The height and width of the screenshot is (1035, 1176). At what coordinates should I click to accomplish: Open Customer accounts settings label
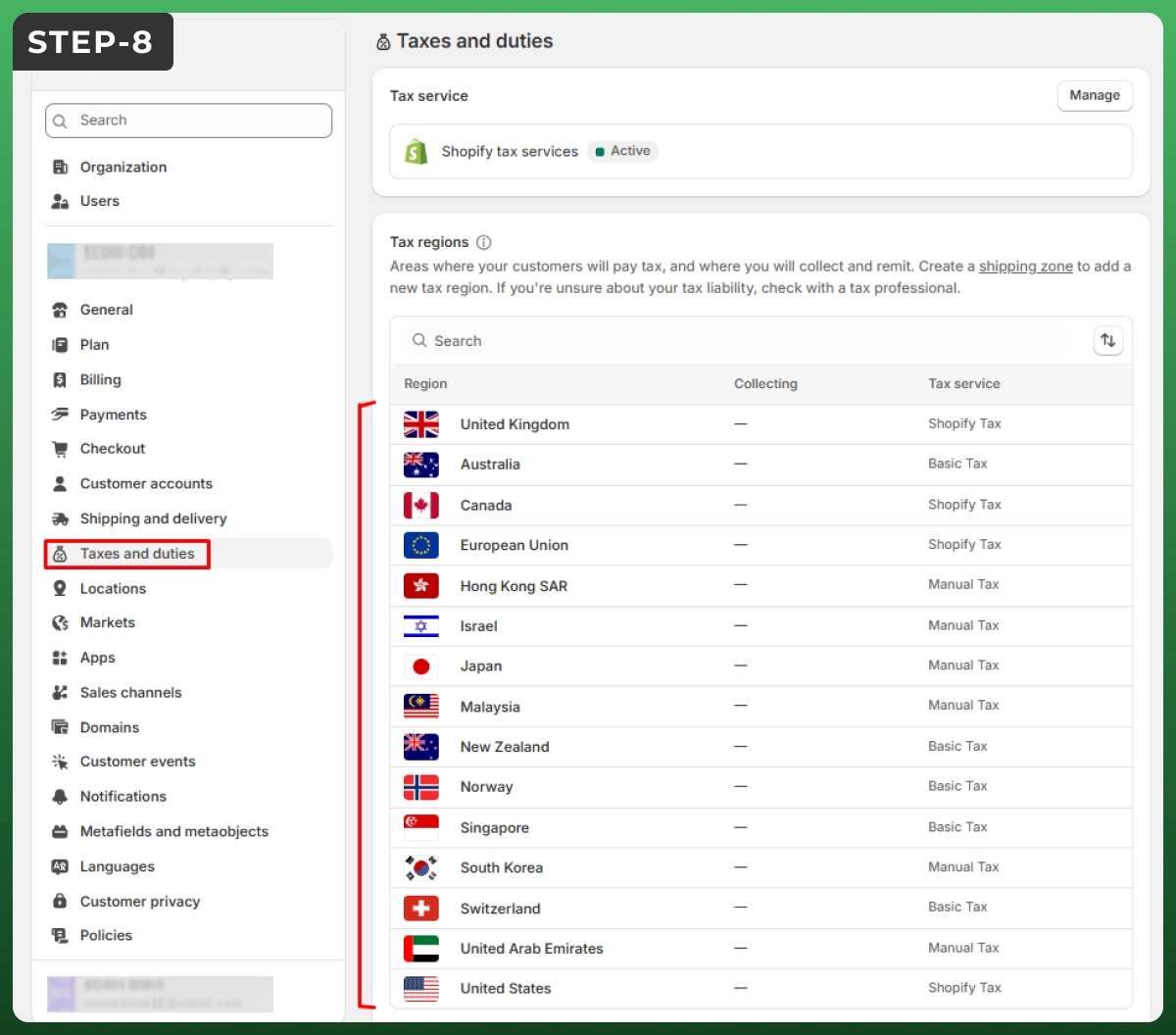[146, 484]
